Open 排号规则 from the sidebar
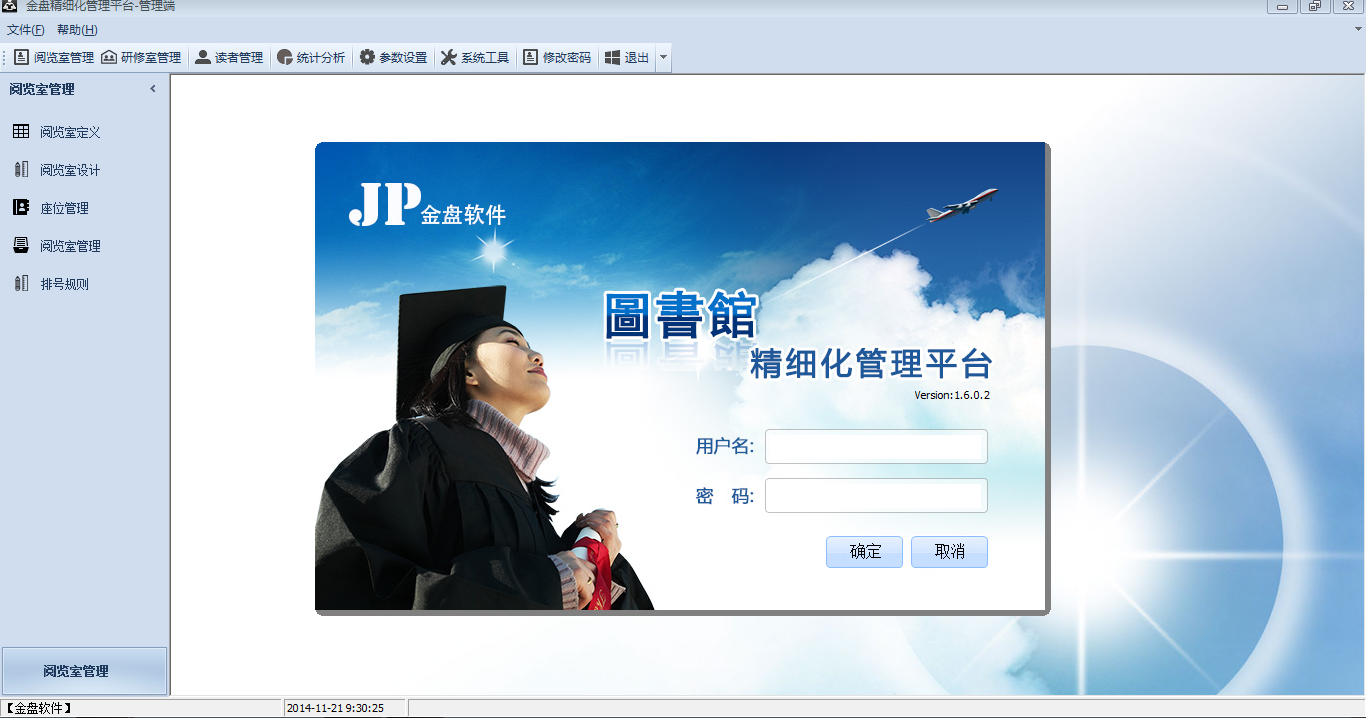 (64, 284)
